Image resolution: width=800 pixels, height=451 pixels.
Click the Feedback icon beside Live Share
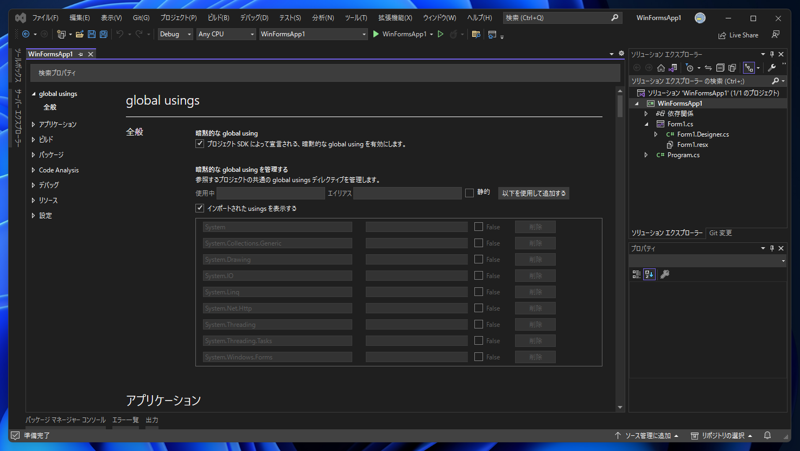(776, 34)
